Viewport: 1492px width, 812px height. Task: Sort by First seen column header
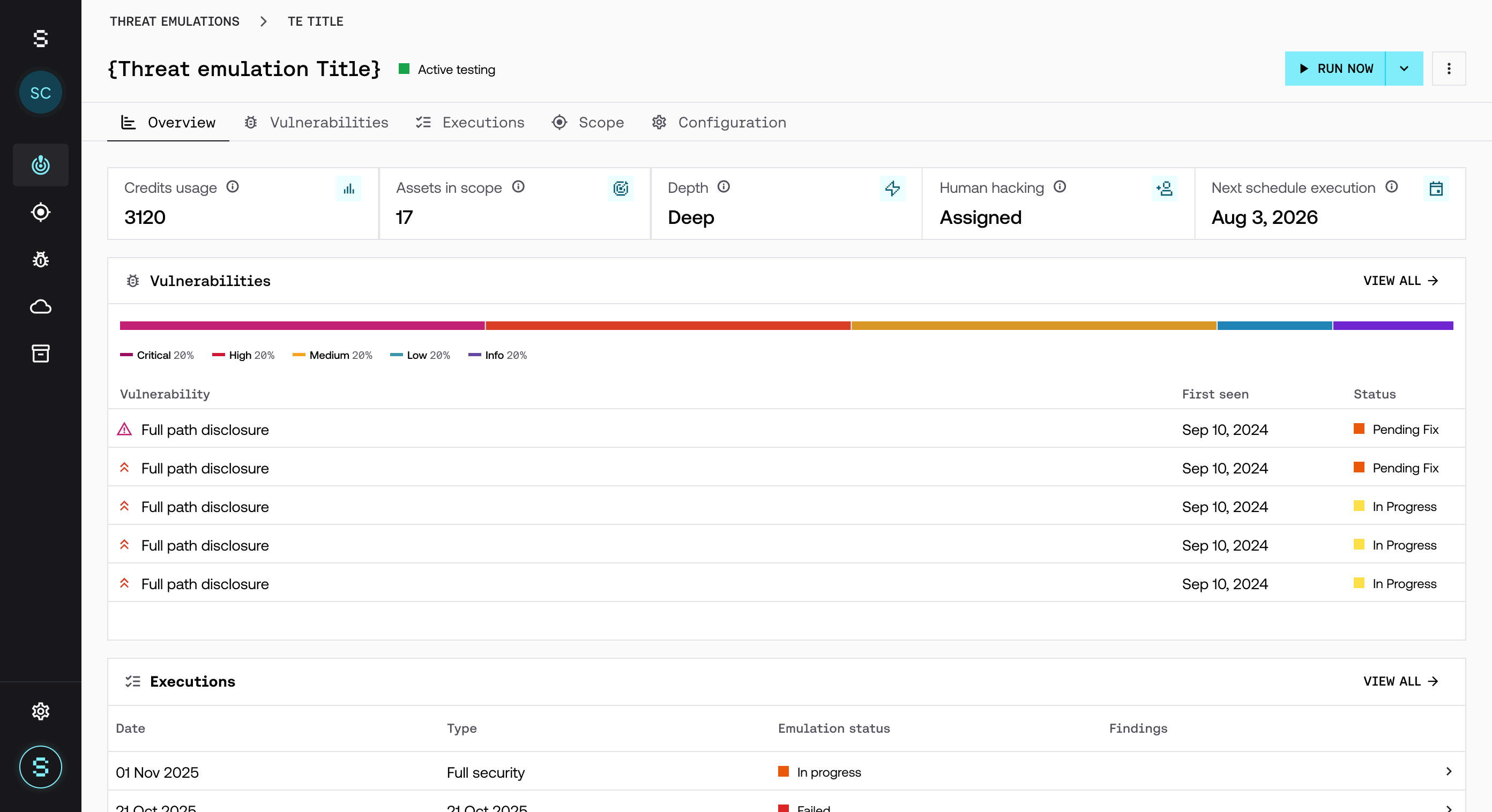(x=1215, y=394)
